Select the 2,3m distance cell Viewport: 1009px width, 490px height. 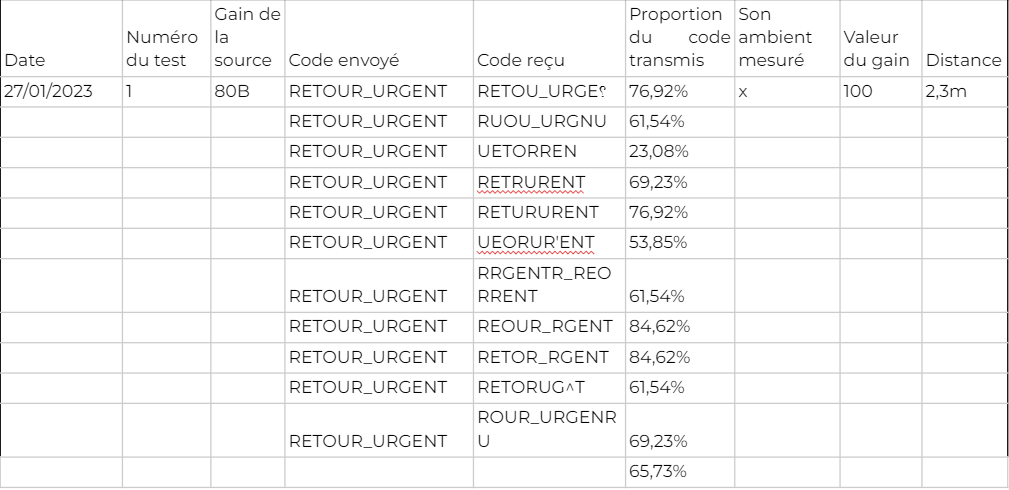[965, 91]
